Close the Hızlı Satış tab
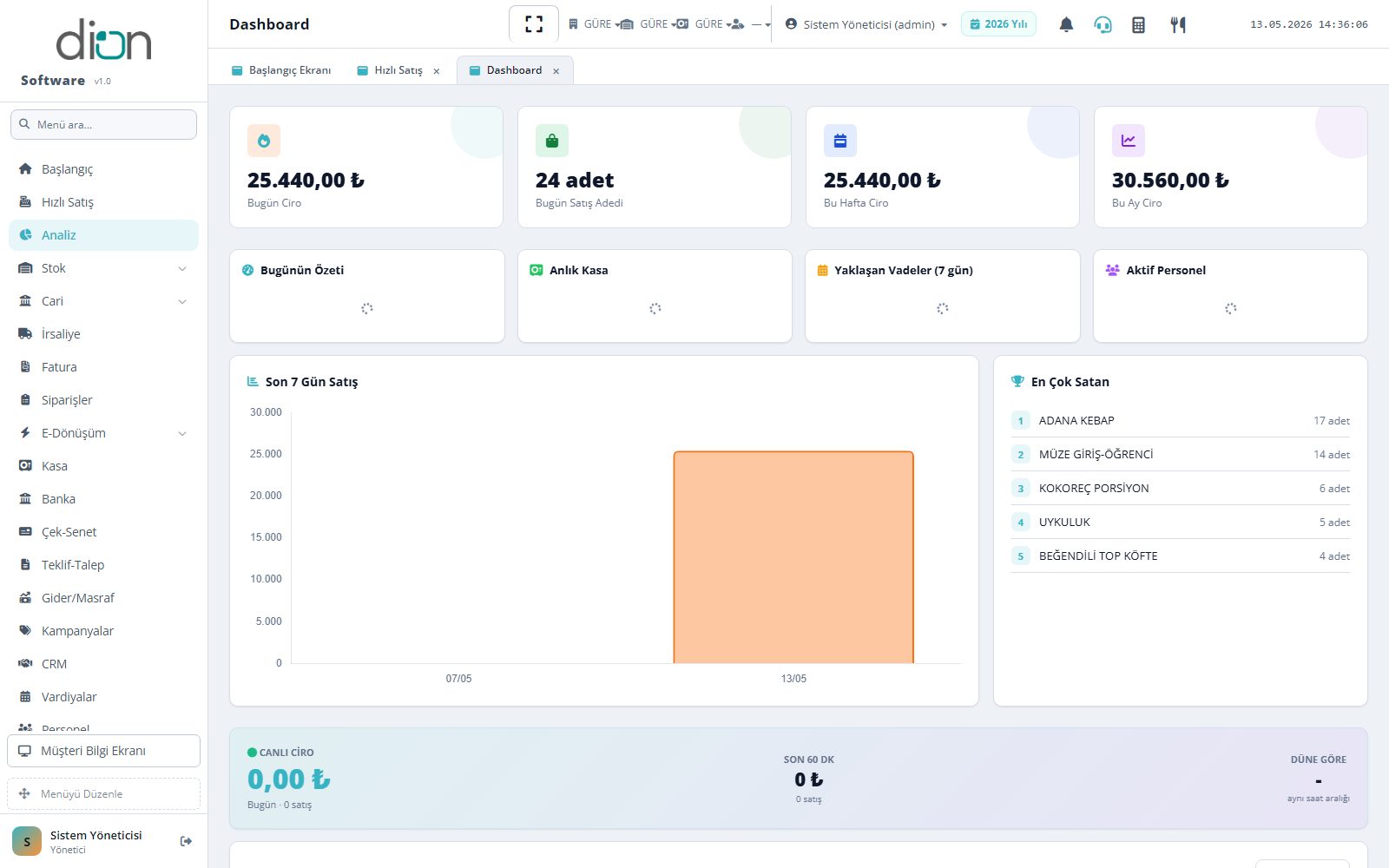Screen dimensions: 1389x868 click(x=437, y=71)
